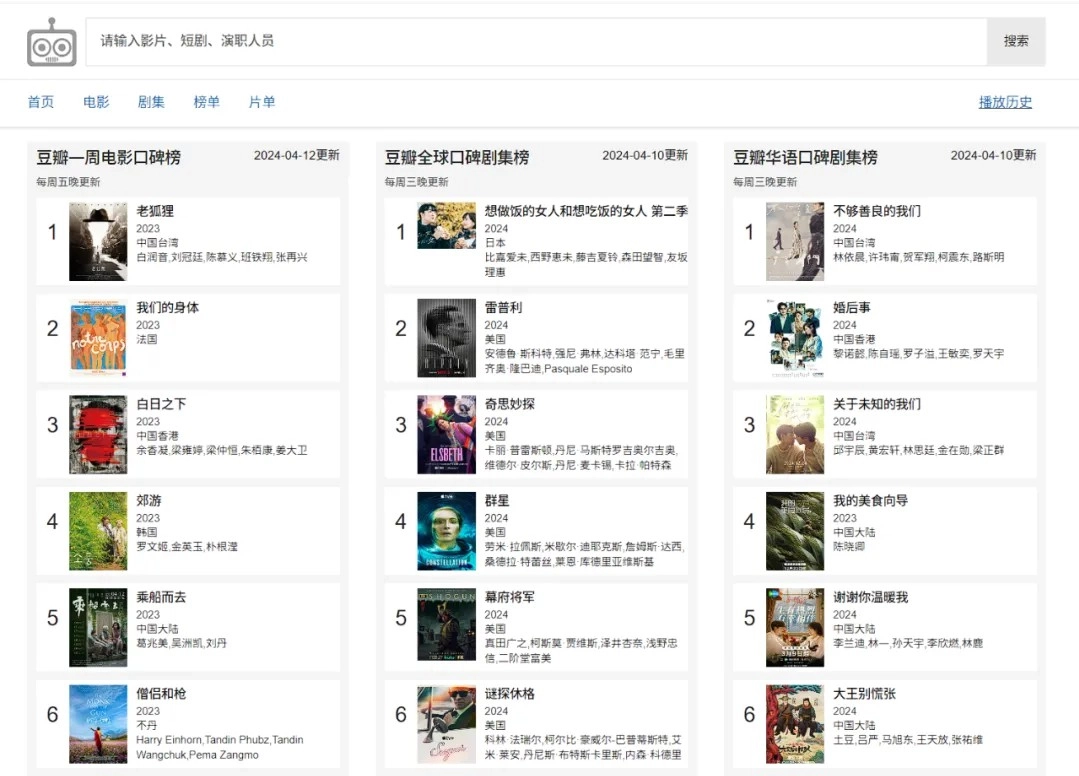Click the 不够善良的我们 poster
1079x776 pixels.
coord(795,241)
